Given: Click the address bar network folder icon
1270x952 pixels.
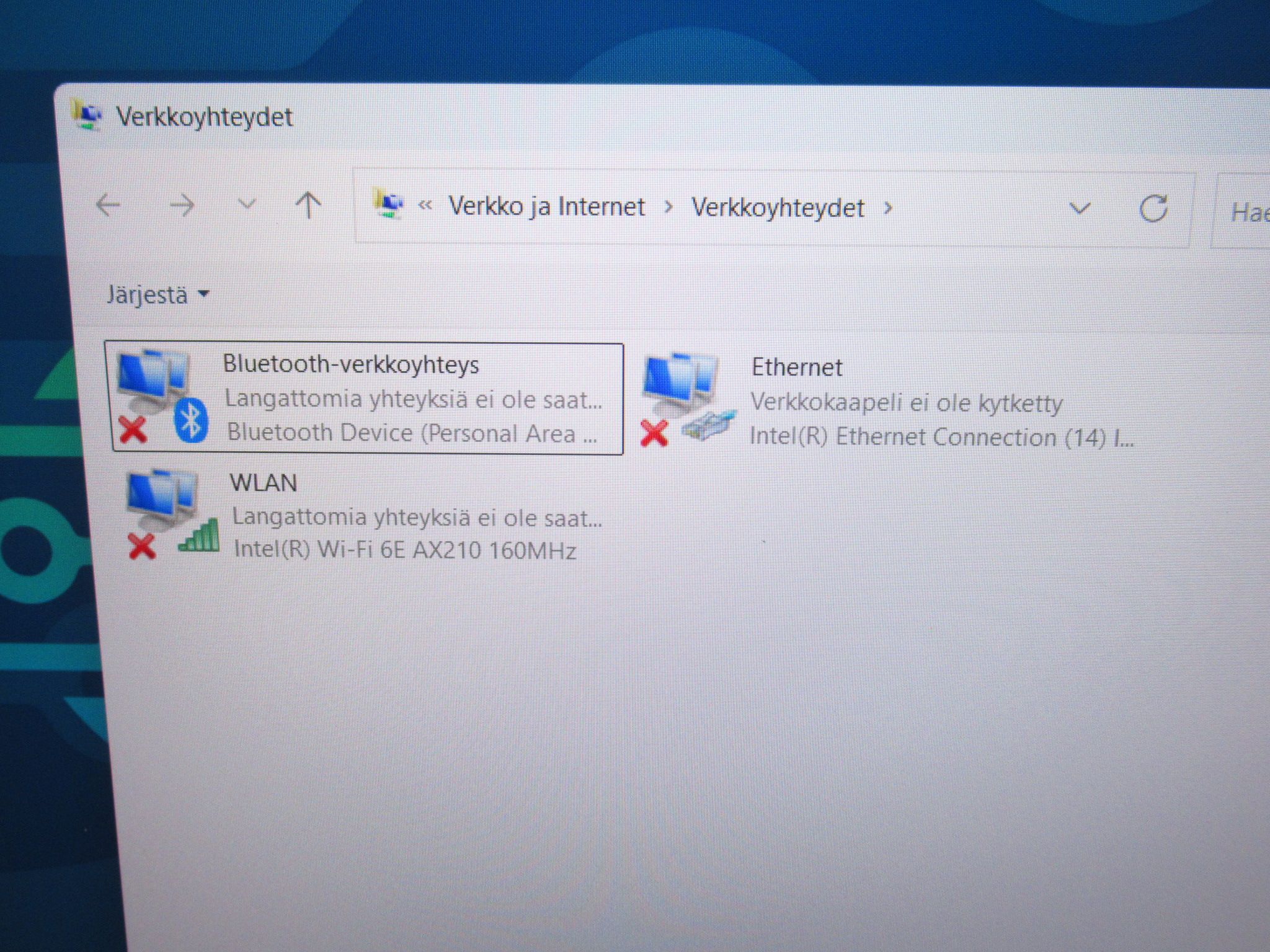Looking at the screenshot, I should [x=389, y=204].
